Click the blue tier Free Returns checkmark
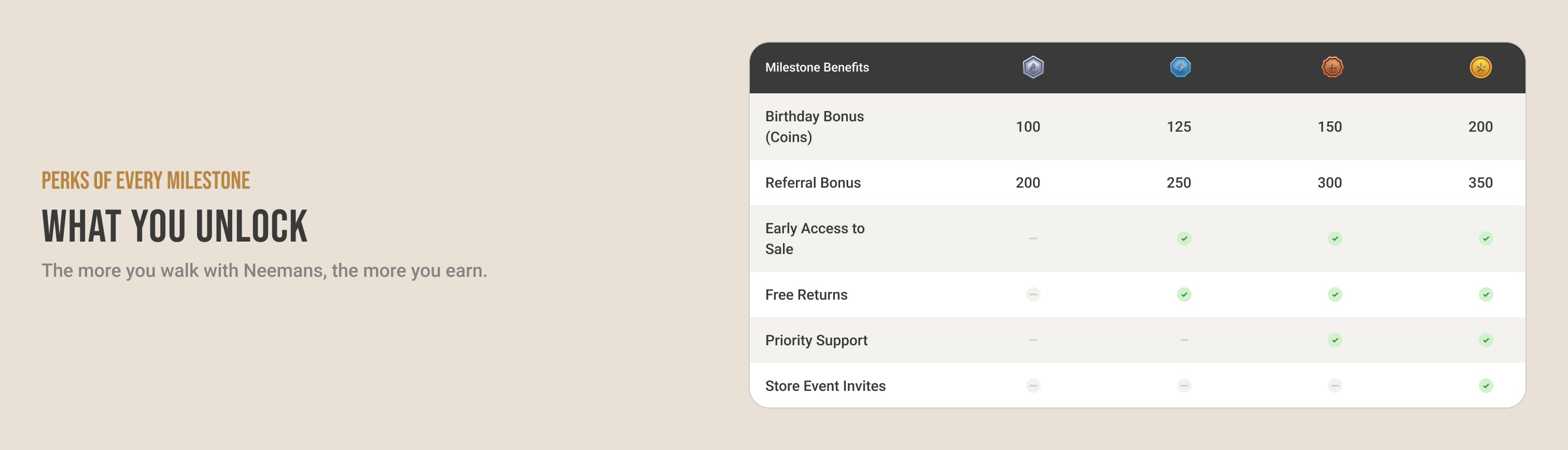1568x450 pixels. pos(1184,294)
